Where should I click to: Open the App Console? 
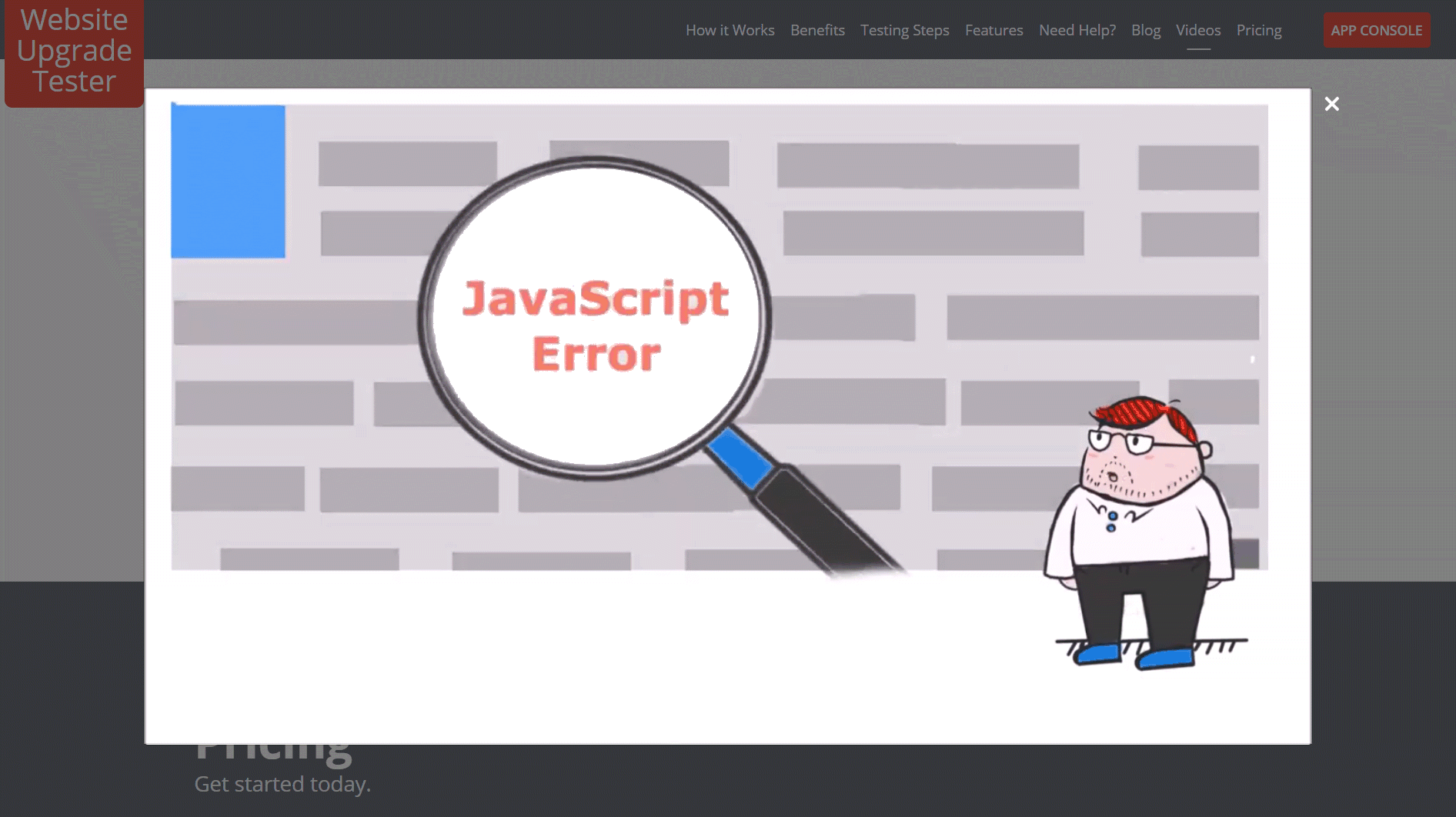coord(1377,30)
